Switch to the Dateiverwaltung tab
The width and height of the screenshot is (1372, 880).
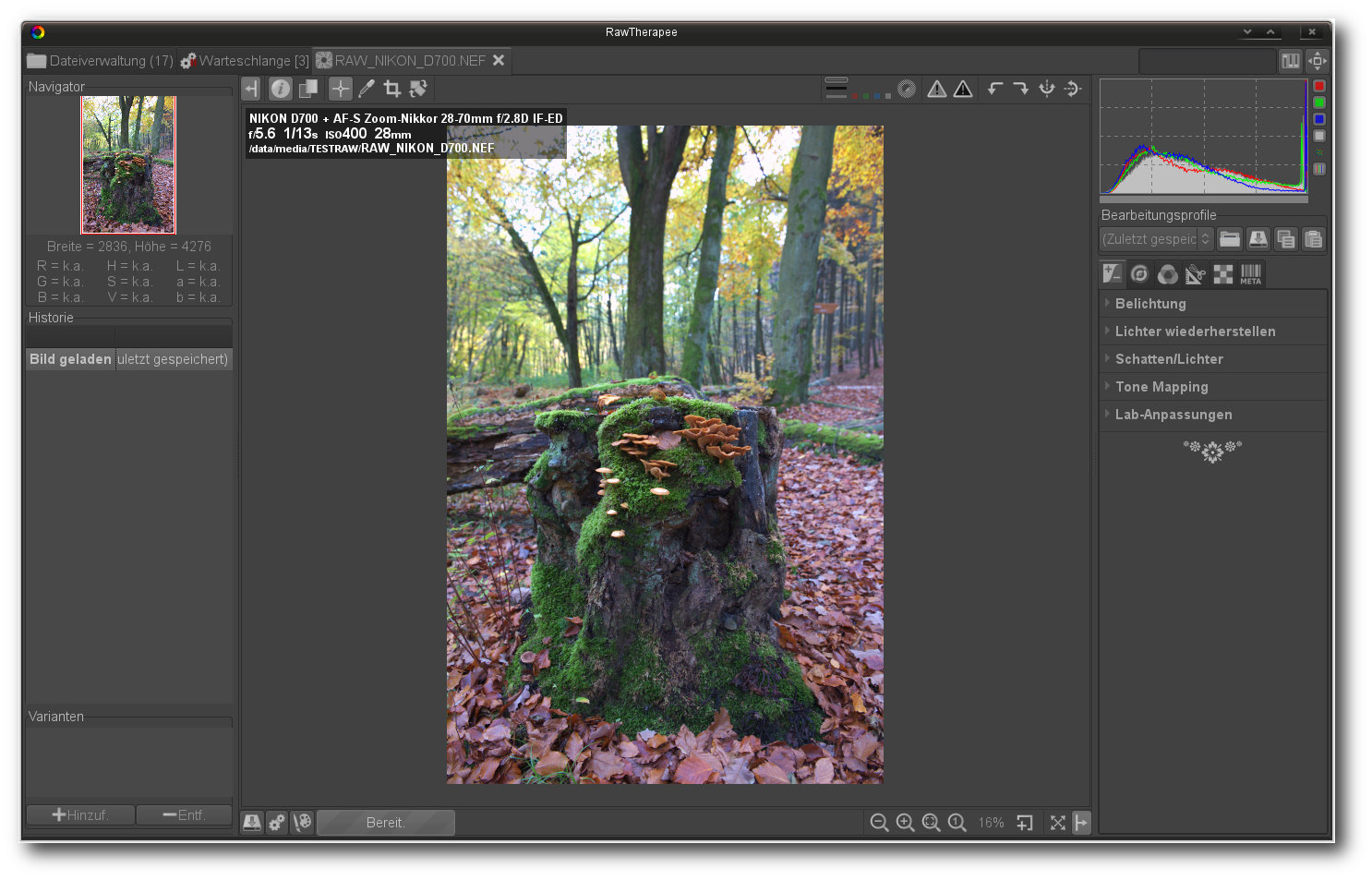click(x=100, y=61)
